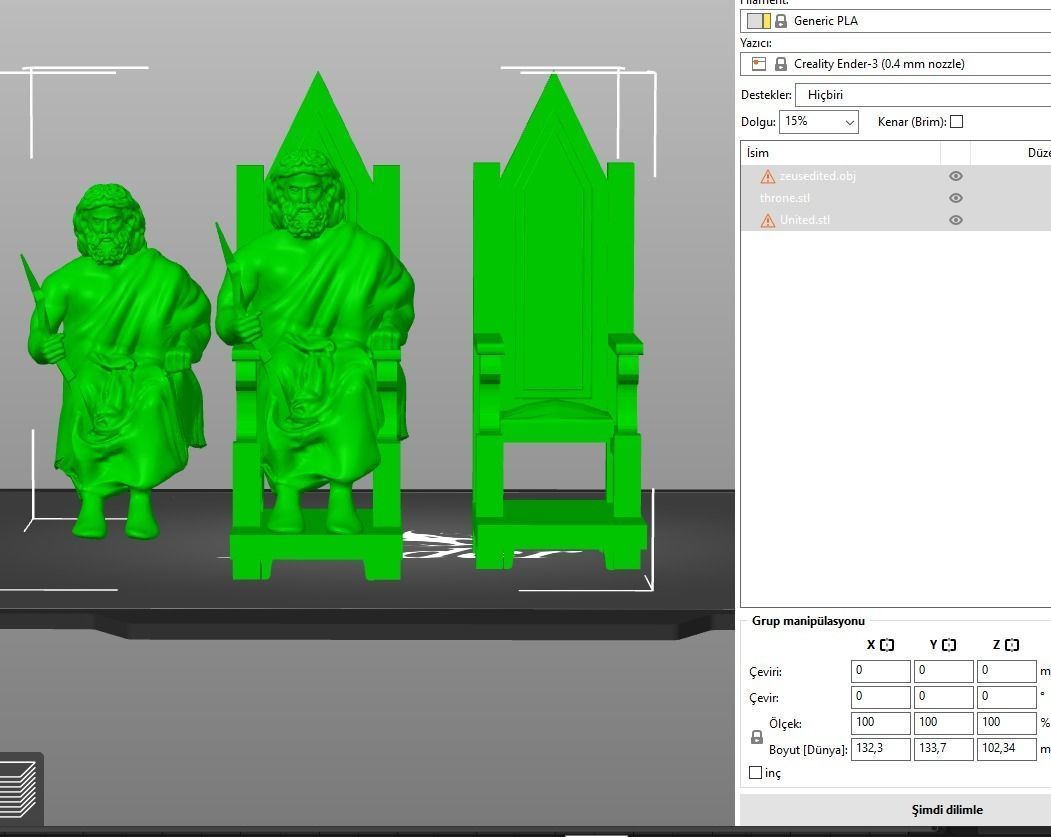Hide the throne.stl object
Screen dimensions: 1051x837
[x=956, y=198]
